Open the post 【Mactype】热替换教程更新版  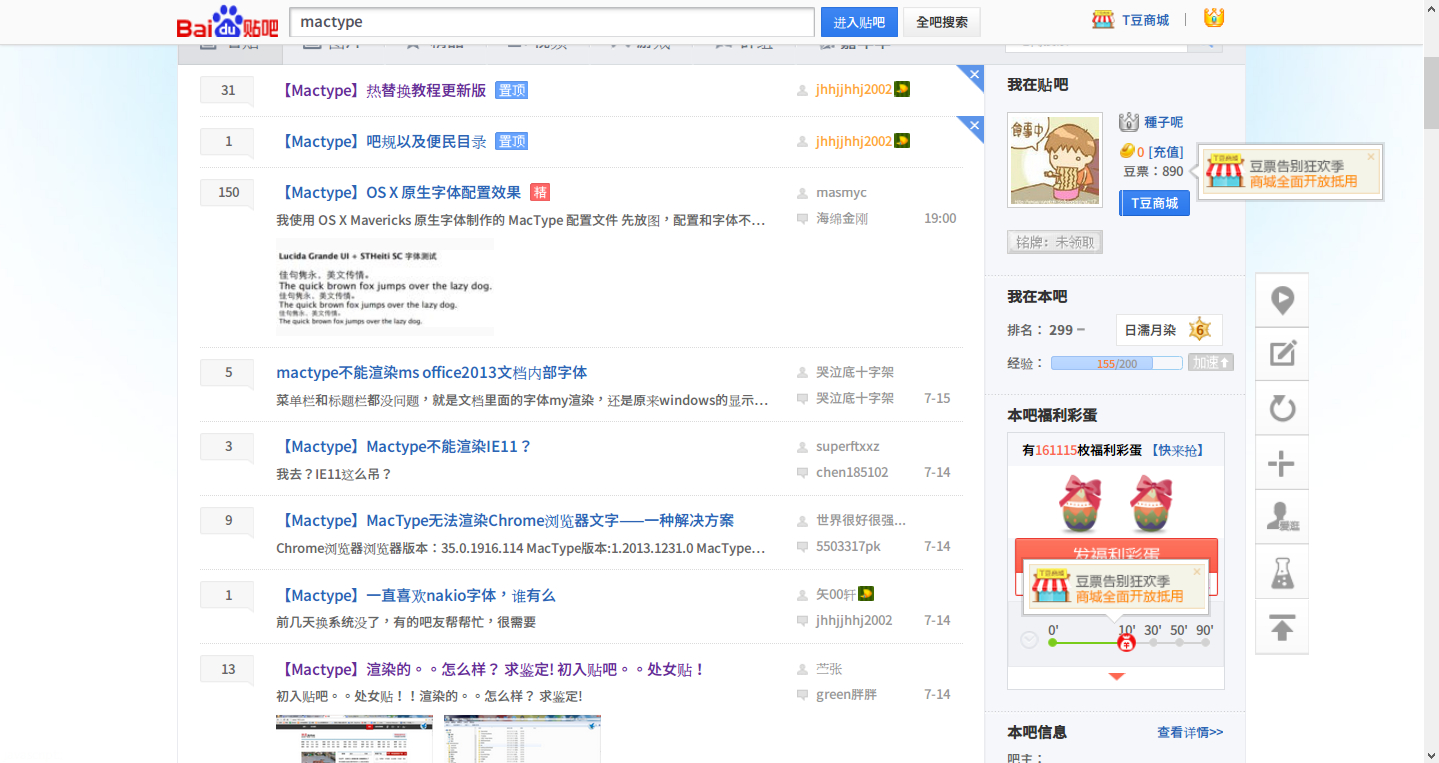coord(381,90)
